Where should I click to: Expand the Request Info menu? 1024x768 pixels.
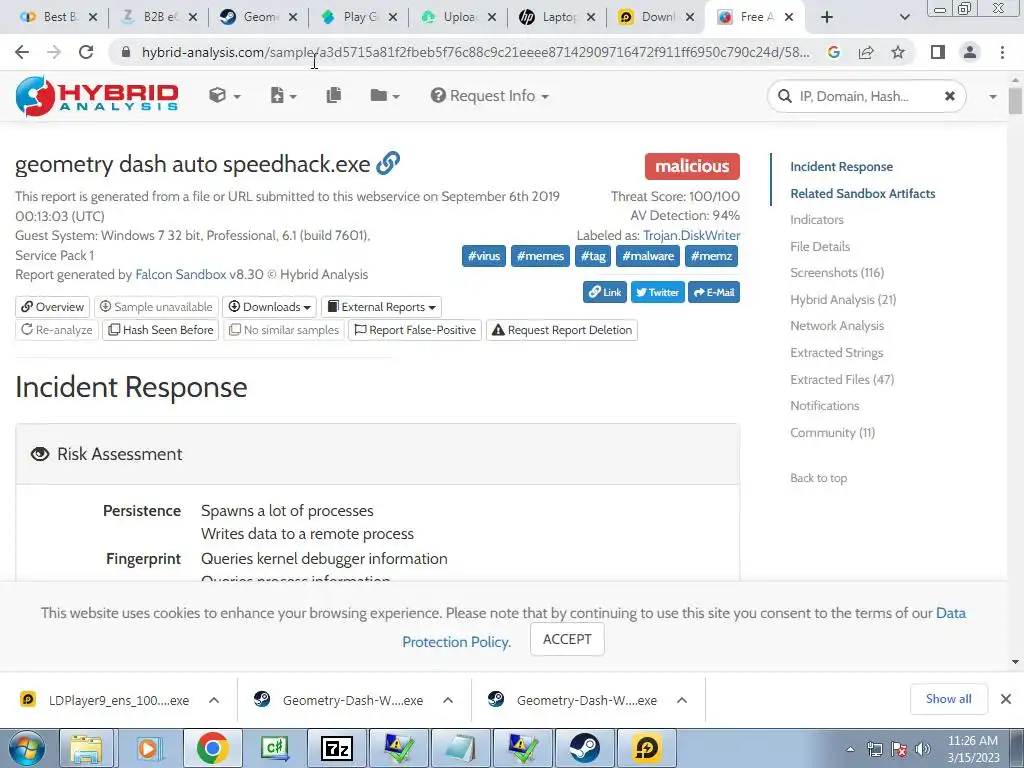point(489,96)
